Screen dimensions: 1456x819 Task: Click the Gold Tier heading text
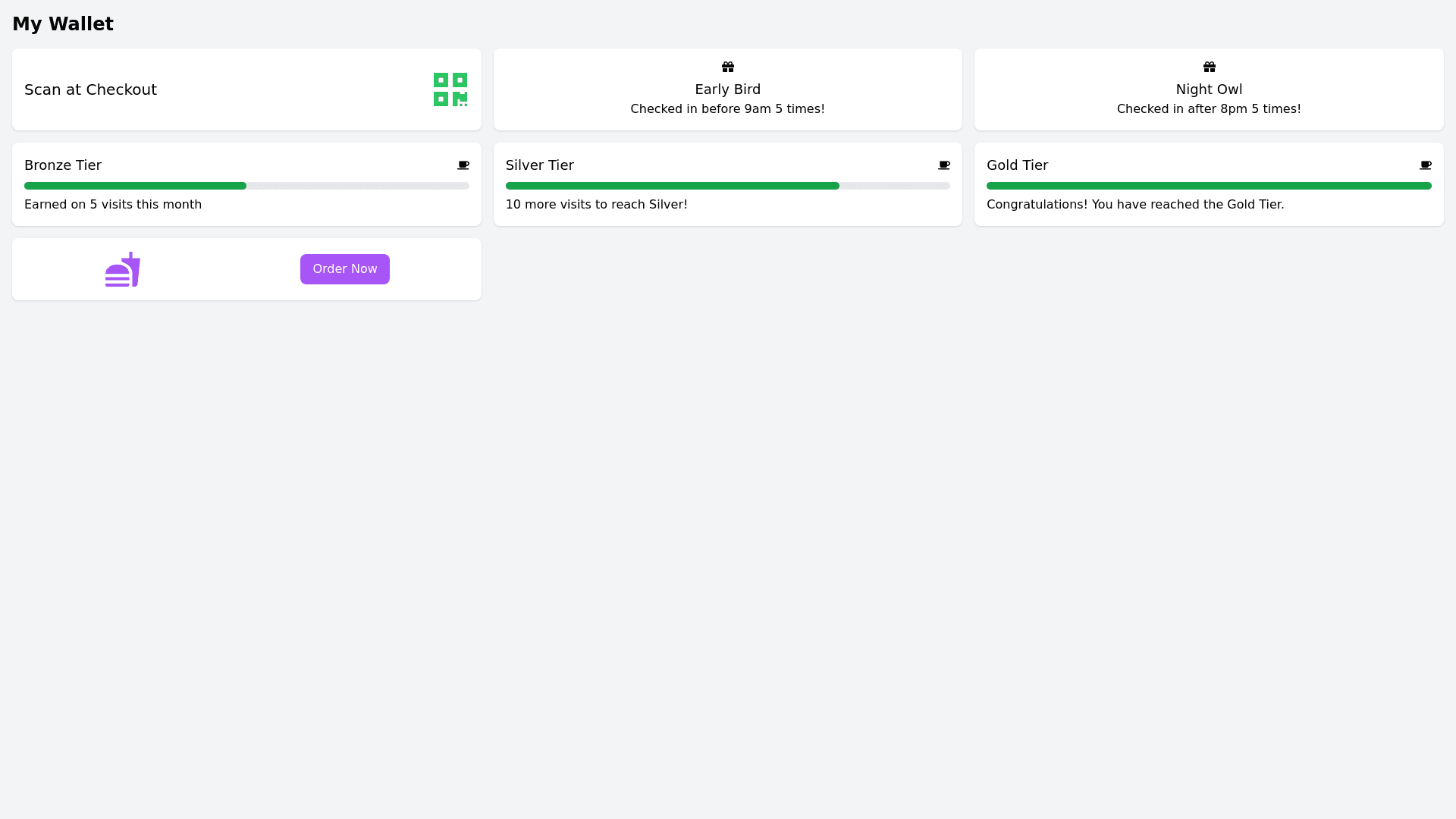1017,165
